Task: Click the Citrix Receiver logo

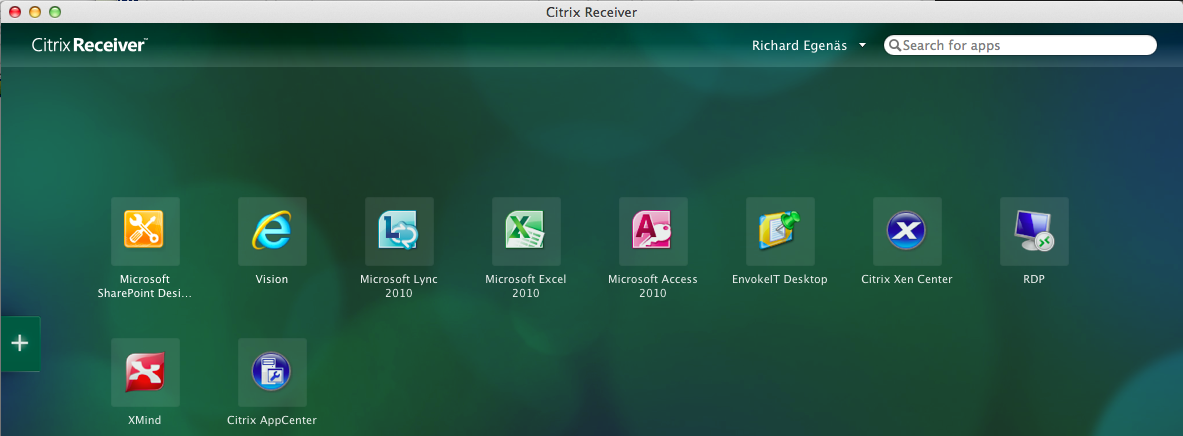Action: [90, 45]
